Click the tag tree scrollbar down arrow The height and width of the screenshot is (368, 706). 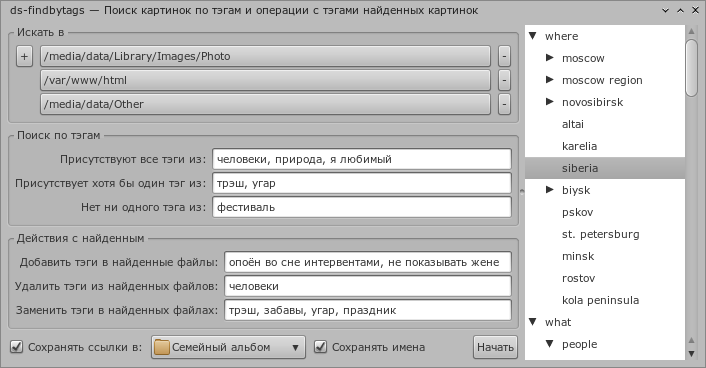point(692,354)
